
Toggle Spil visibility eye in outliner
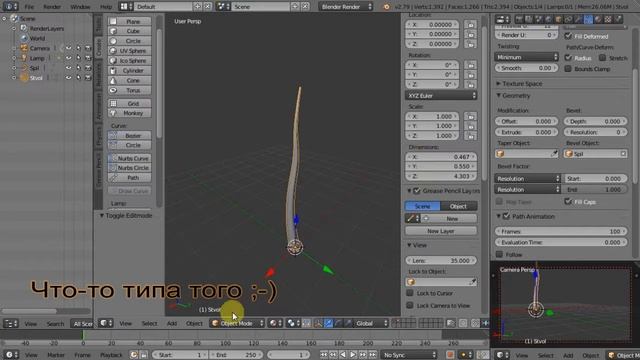[69, 68]
